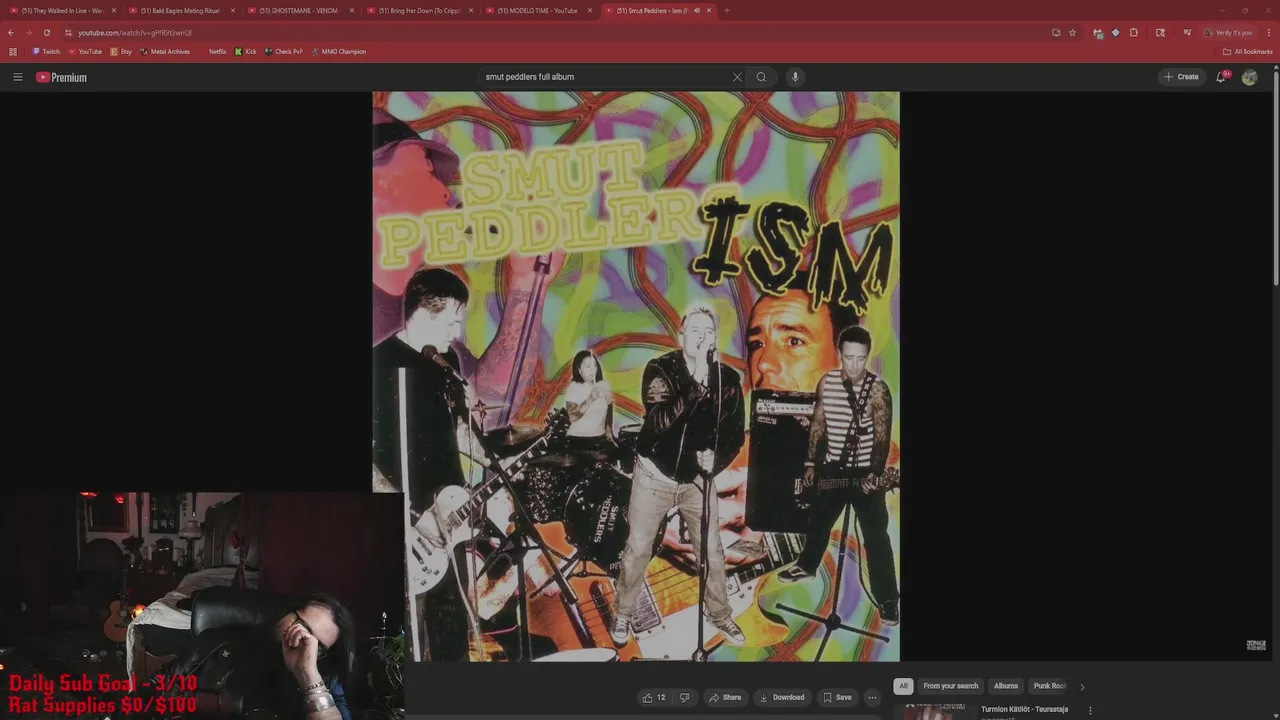Viewport: 1280px width, 720px height.
Task: Click the Verify it's you profile button
Action: pos(1229,32)
